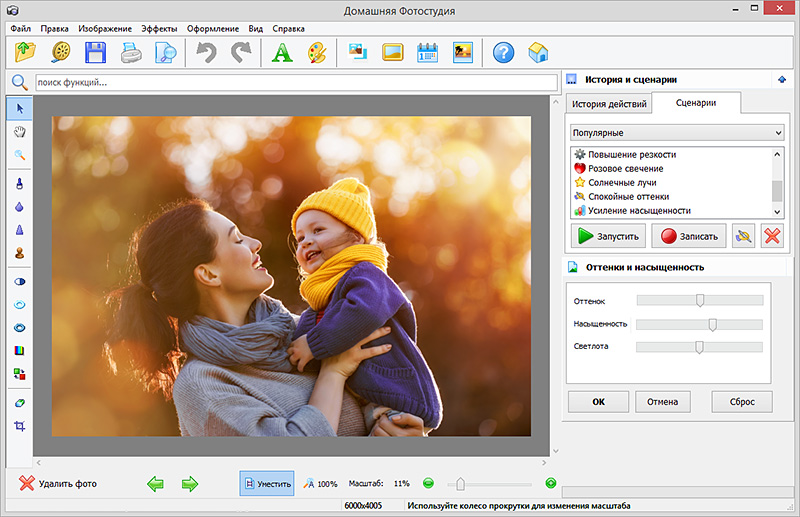Click the 'Сброс' reset button
This screenshot has width=800, height=517.
[741, 402]
